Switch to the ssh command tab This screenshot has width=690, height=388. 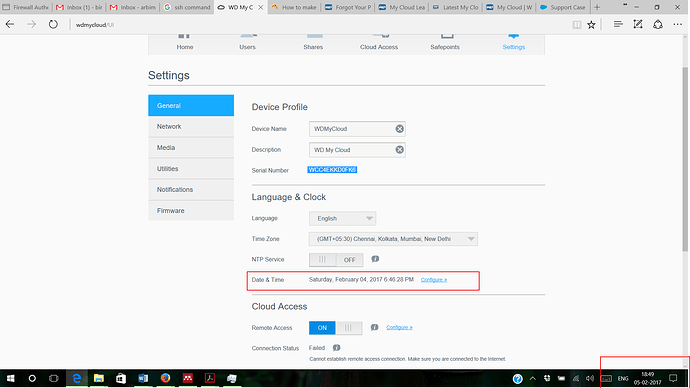pos(187,7)
